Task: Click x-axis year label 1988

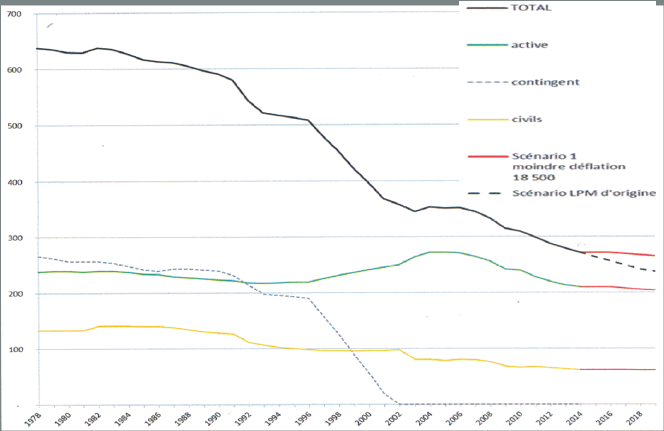Action: click(183, 418)
